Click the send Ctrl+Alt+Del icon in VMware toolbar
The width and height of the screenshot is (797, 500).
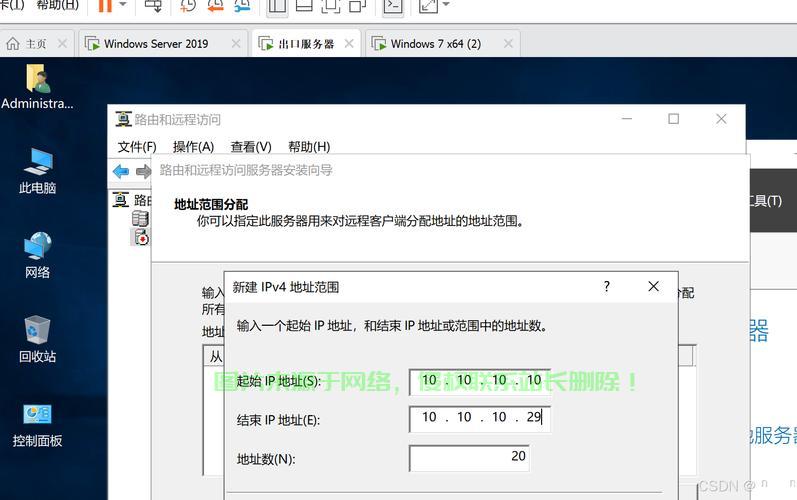[x=152, y=5]
